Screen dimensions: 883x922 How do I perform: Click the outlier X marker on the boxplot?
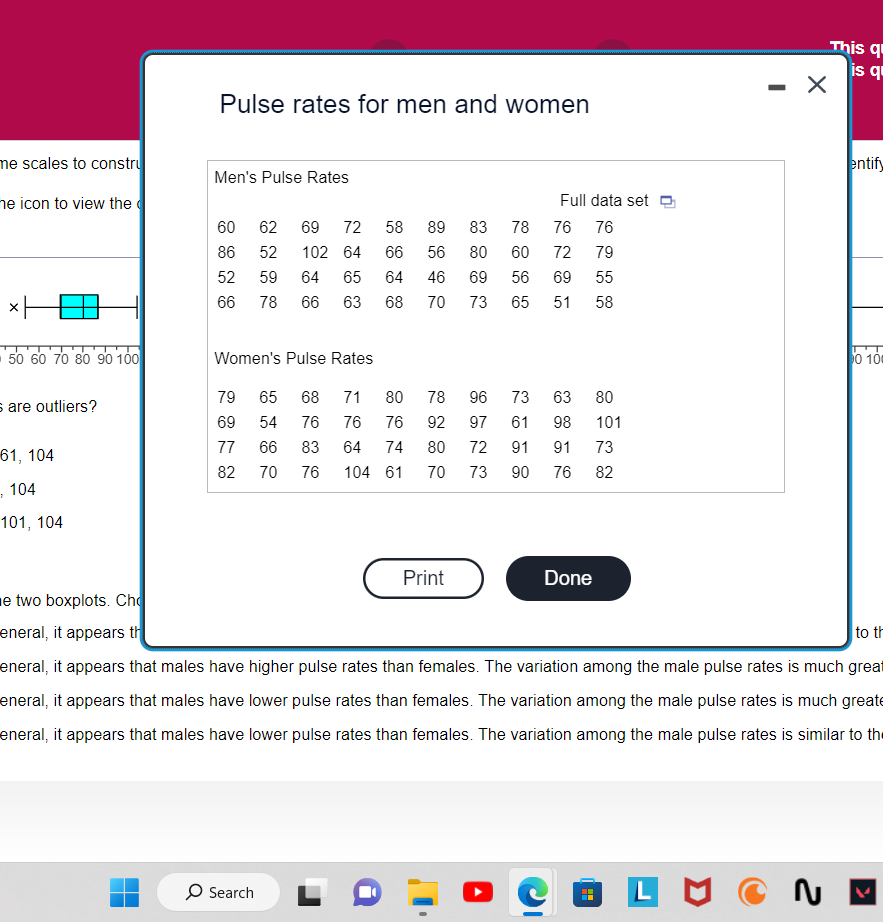coord(14,307)
